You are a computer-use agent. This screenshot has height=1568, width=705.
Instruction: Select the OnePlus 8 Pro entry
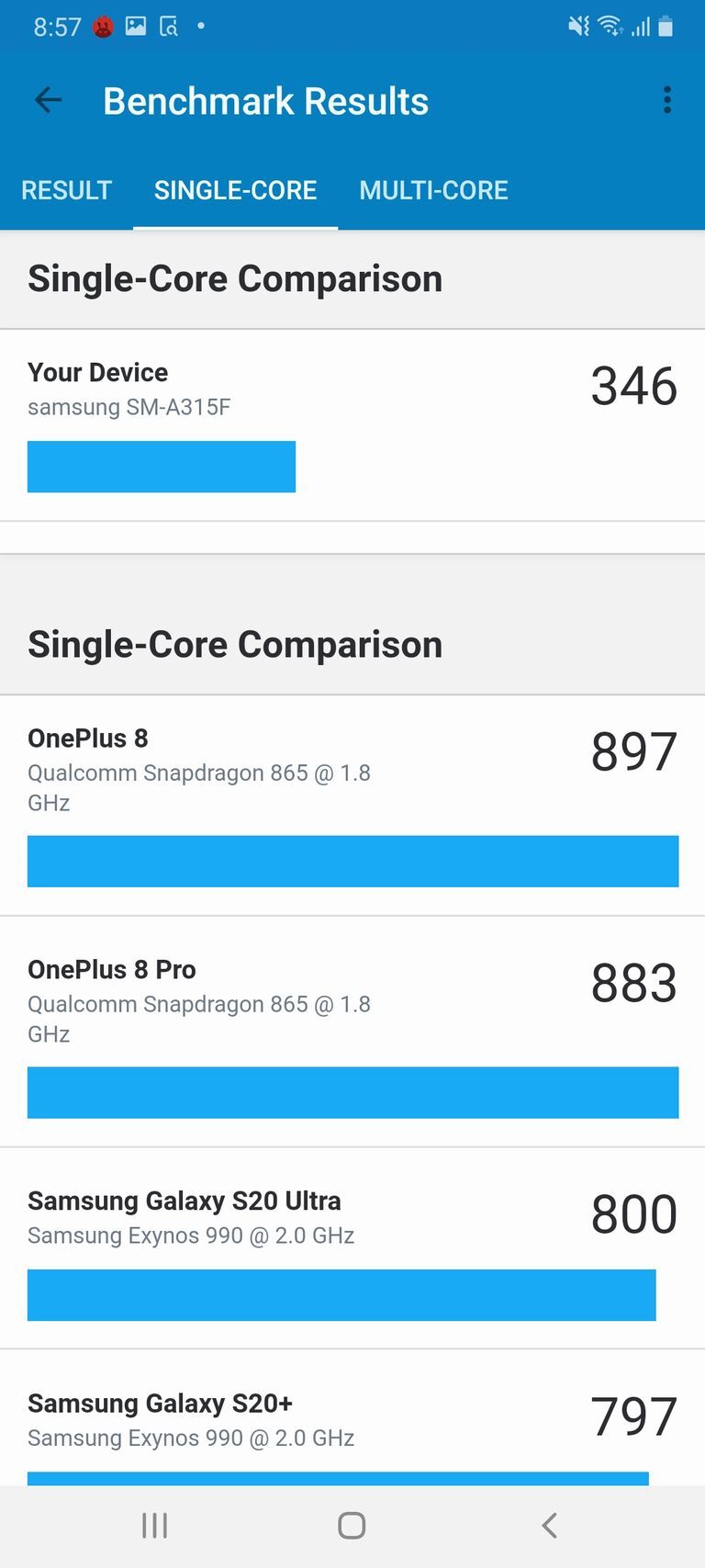[352, 1035]
